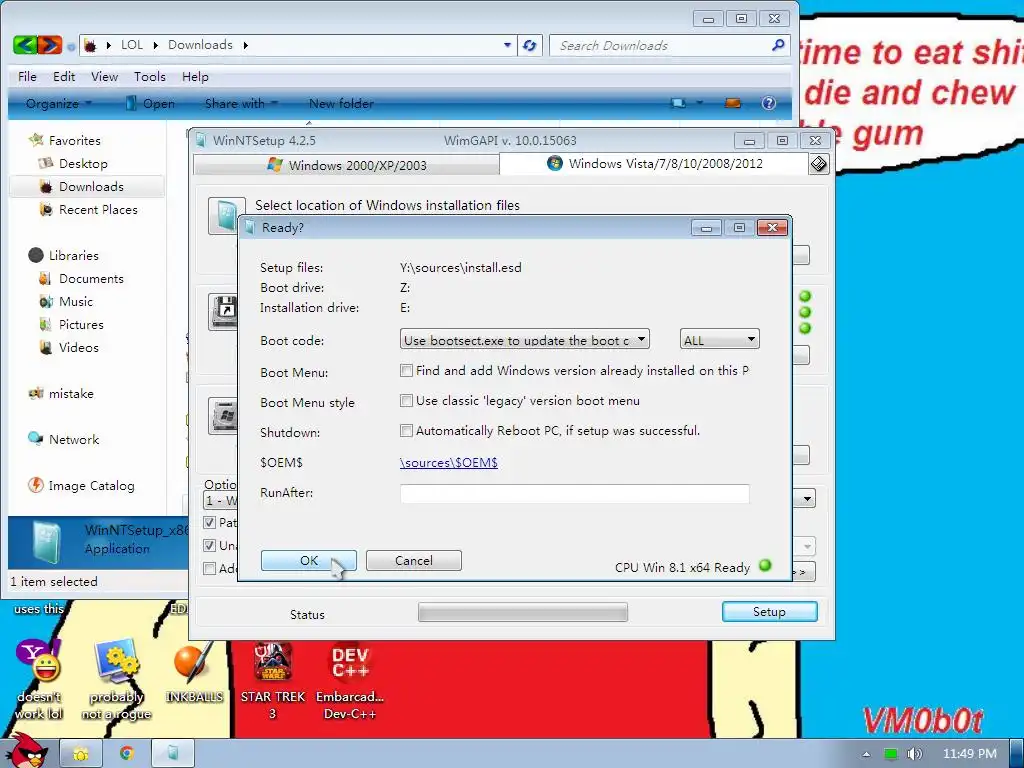Click the RunAfter input field
The width and height of the screenshot is (1024, 768).
point(575,493)
